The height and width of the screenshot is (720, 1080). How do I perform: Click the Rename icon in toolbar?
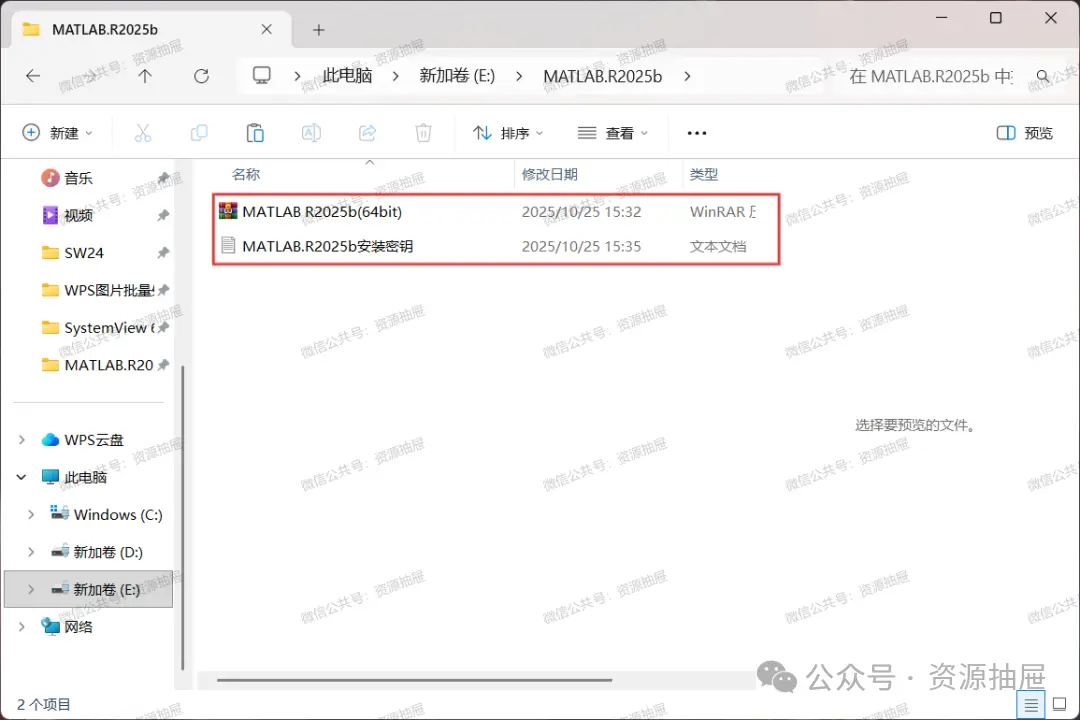311,133
